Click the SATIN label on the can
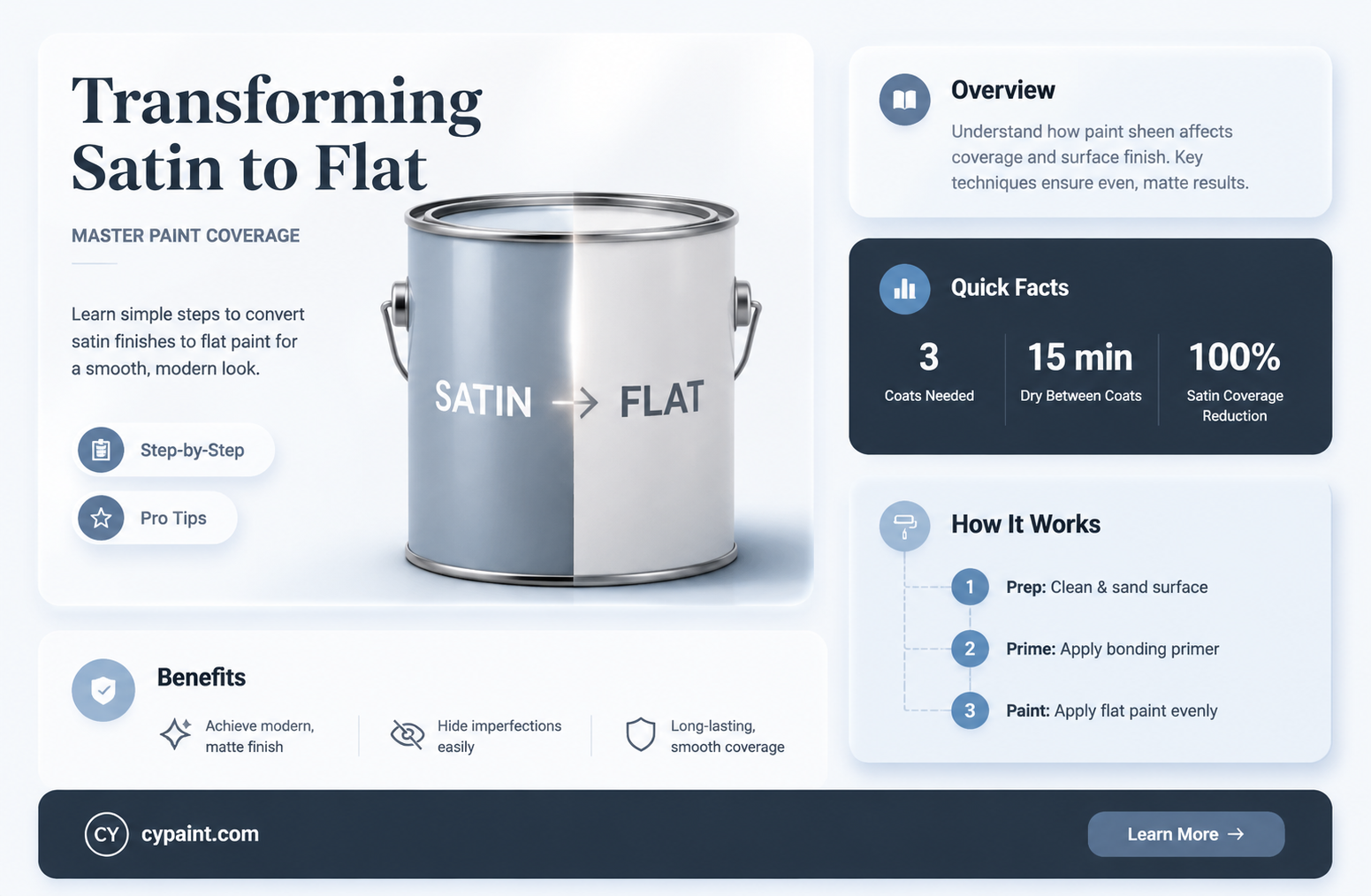 coord(484,399)
